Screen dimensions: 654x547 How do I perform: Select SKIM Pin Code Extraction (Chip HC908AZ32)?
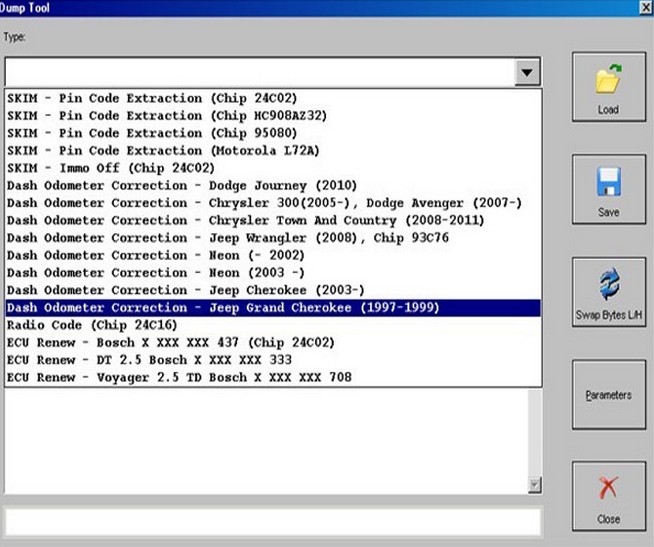(x=273, y=116)
